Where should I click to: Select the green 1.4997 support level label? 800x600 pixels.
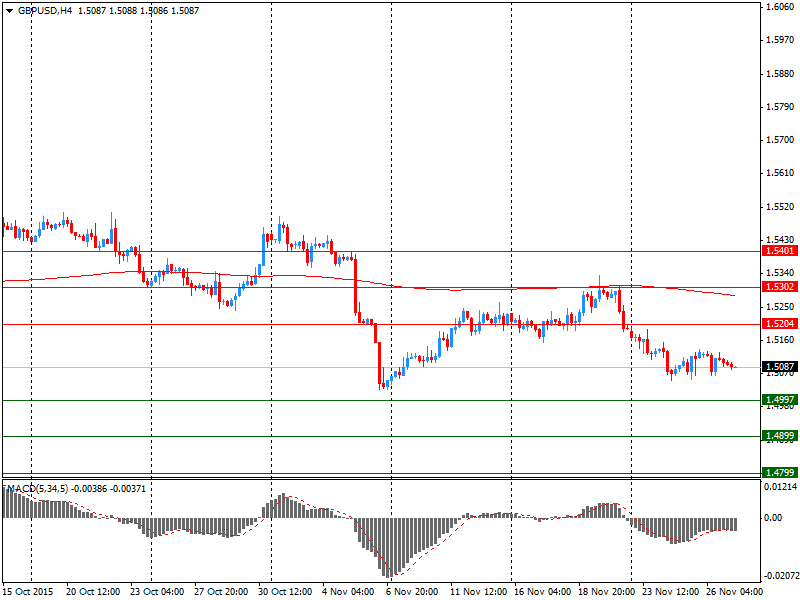780,399
